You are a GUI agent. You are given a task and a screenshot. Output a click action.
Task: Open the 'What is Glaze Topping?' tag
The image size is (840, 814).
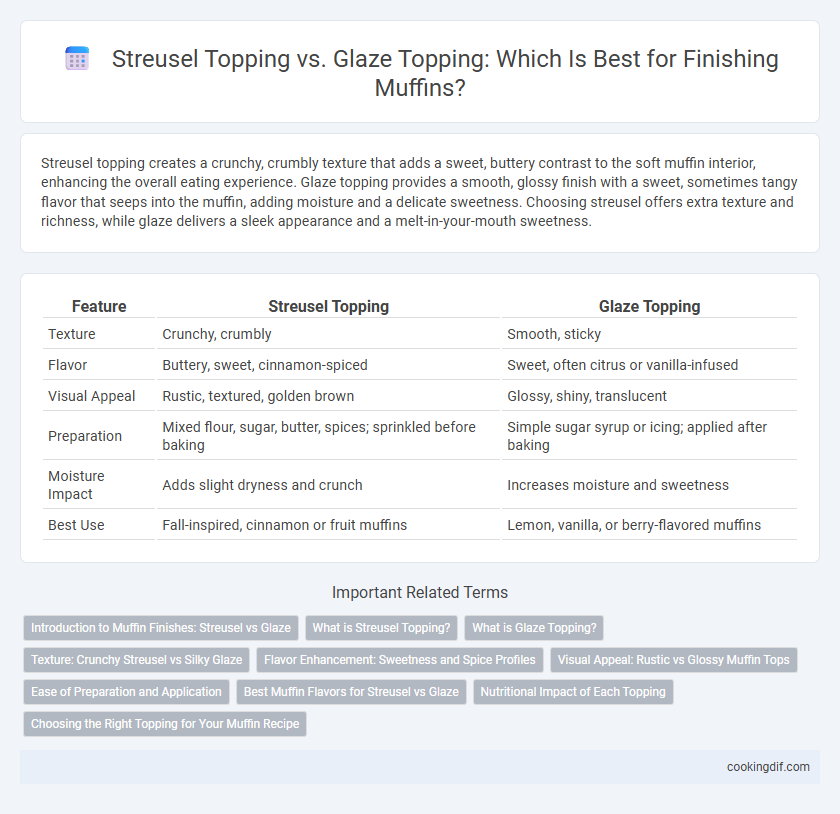(x=534, y=628)
